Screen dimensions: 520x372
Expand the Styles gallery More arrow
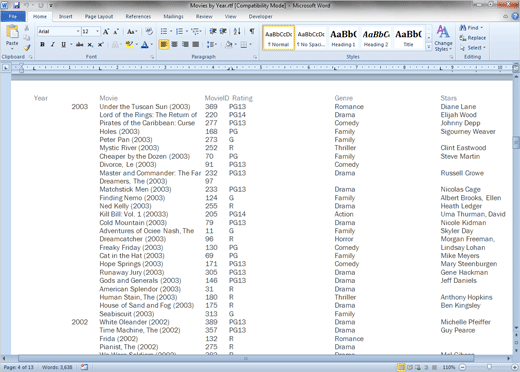(429, 47)
